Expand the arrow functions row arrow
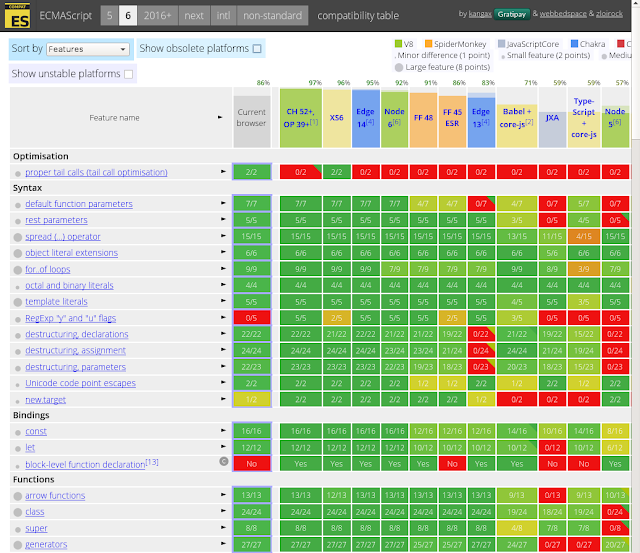Image resolution: width=640 pixels, height=553 pixels. tap(223, 495)
